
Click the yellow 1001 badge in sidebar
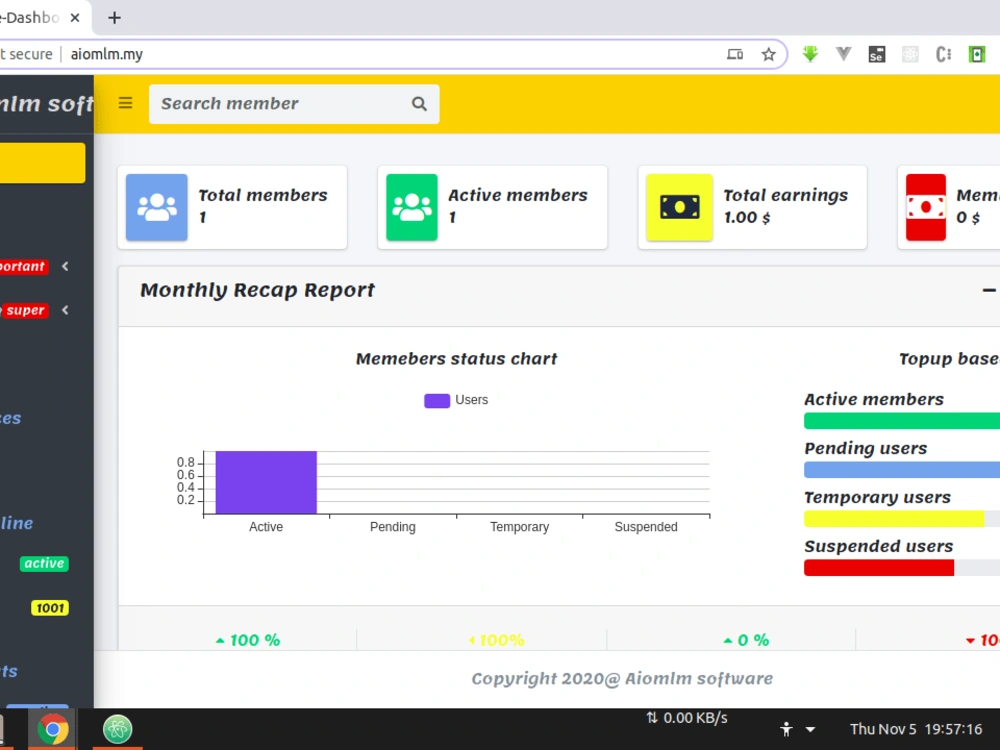click(x=50, y=608)
